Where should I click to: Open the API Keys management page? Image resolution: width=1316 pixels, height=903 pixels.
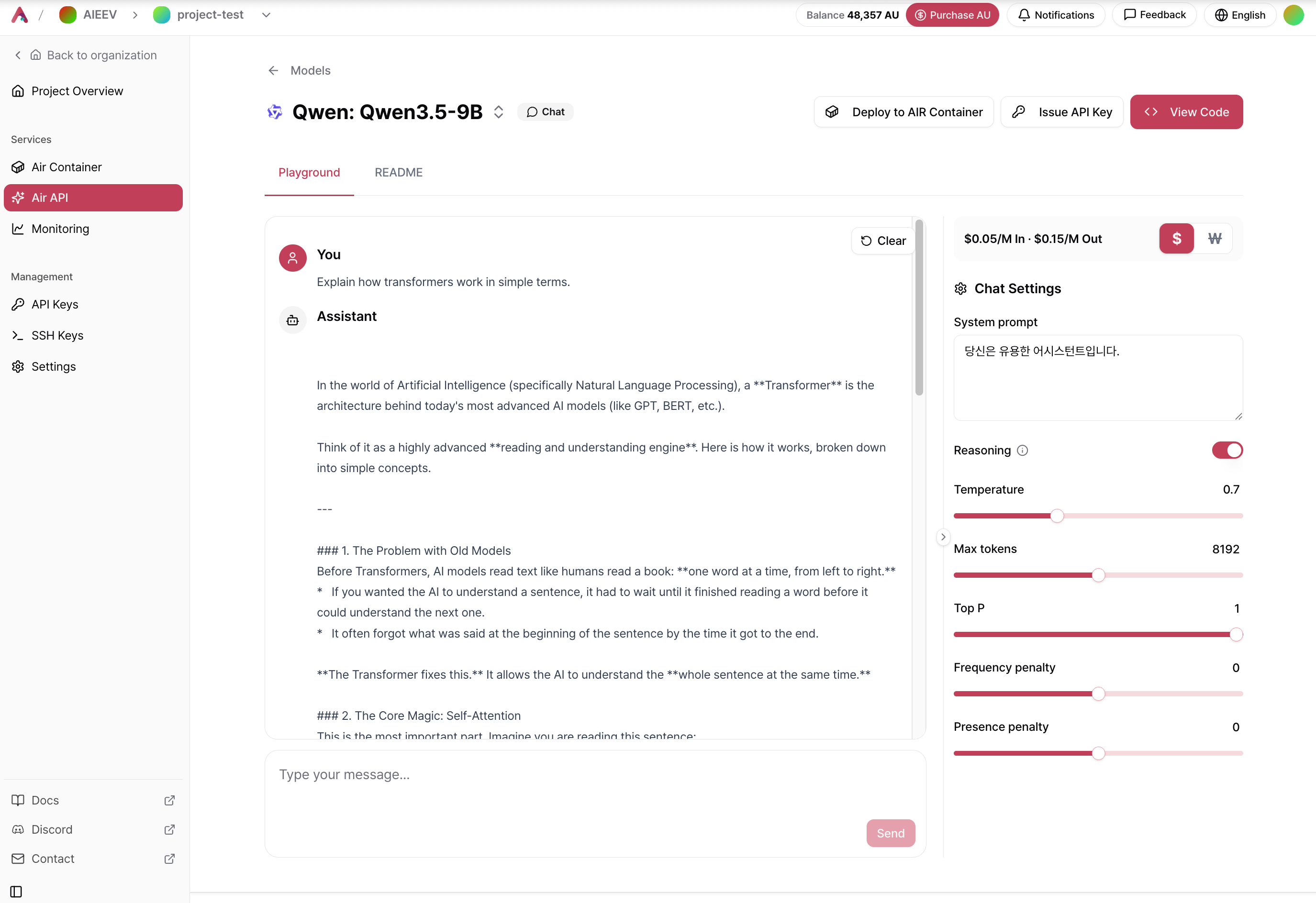(93, 304)
